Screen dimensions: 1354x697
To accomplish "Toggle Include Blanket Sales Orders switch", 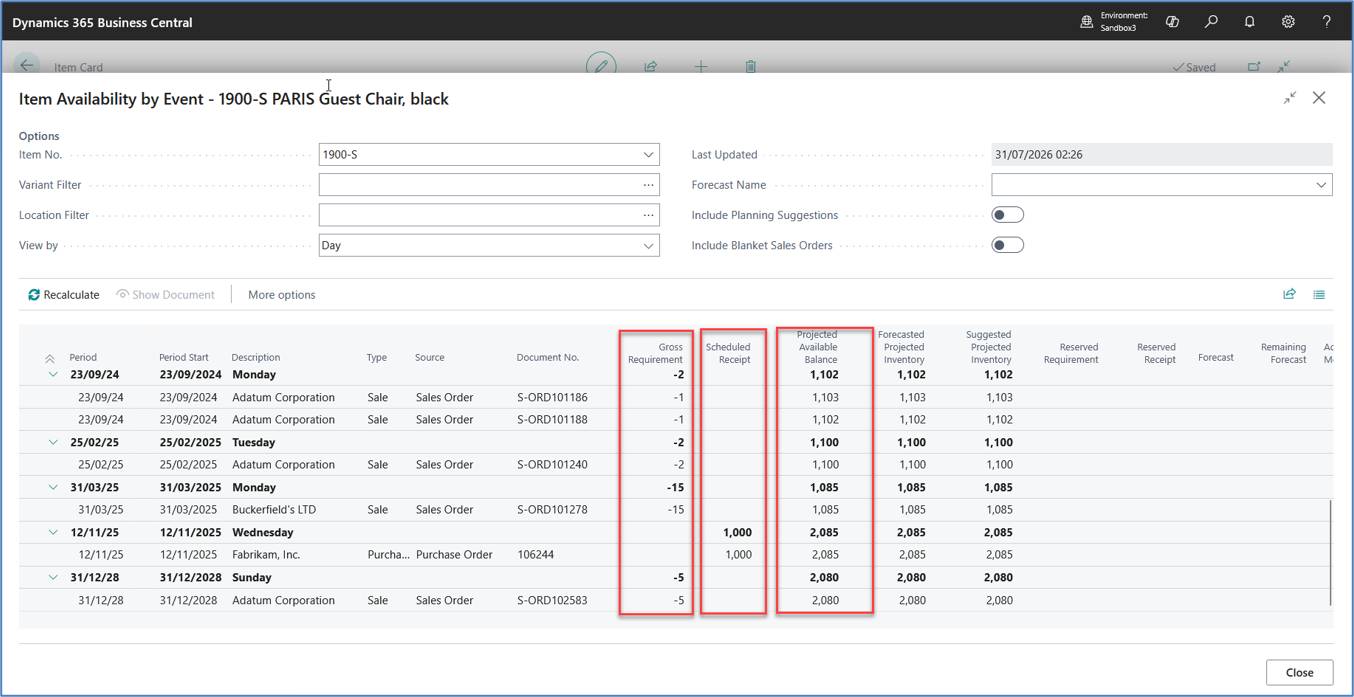I will (x=1007, y=245).
